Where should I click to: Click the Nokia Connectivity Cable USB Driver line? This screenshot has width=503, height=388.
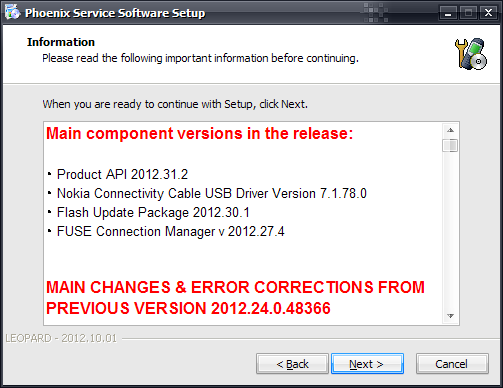click(x=212, y=193)
